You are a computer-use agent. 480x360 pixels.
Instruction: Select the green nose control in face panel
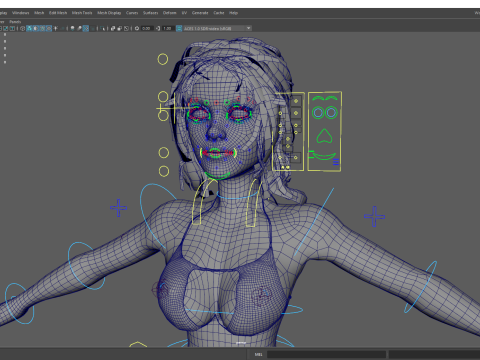tap(324, 136)
